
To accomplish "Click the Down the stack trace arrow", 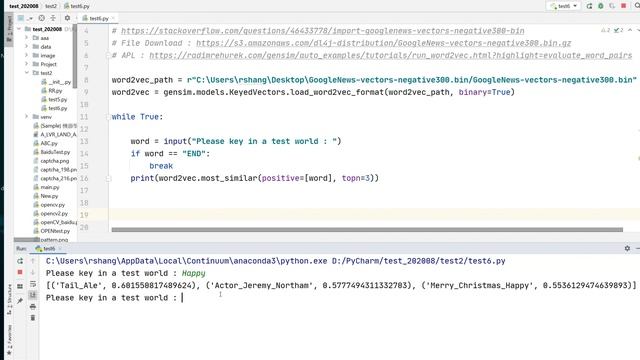I will [x=33, y=272].
